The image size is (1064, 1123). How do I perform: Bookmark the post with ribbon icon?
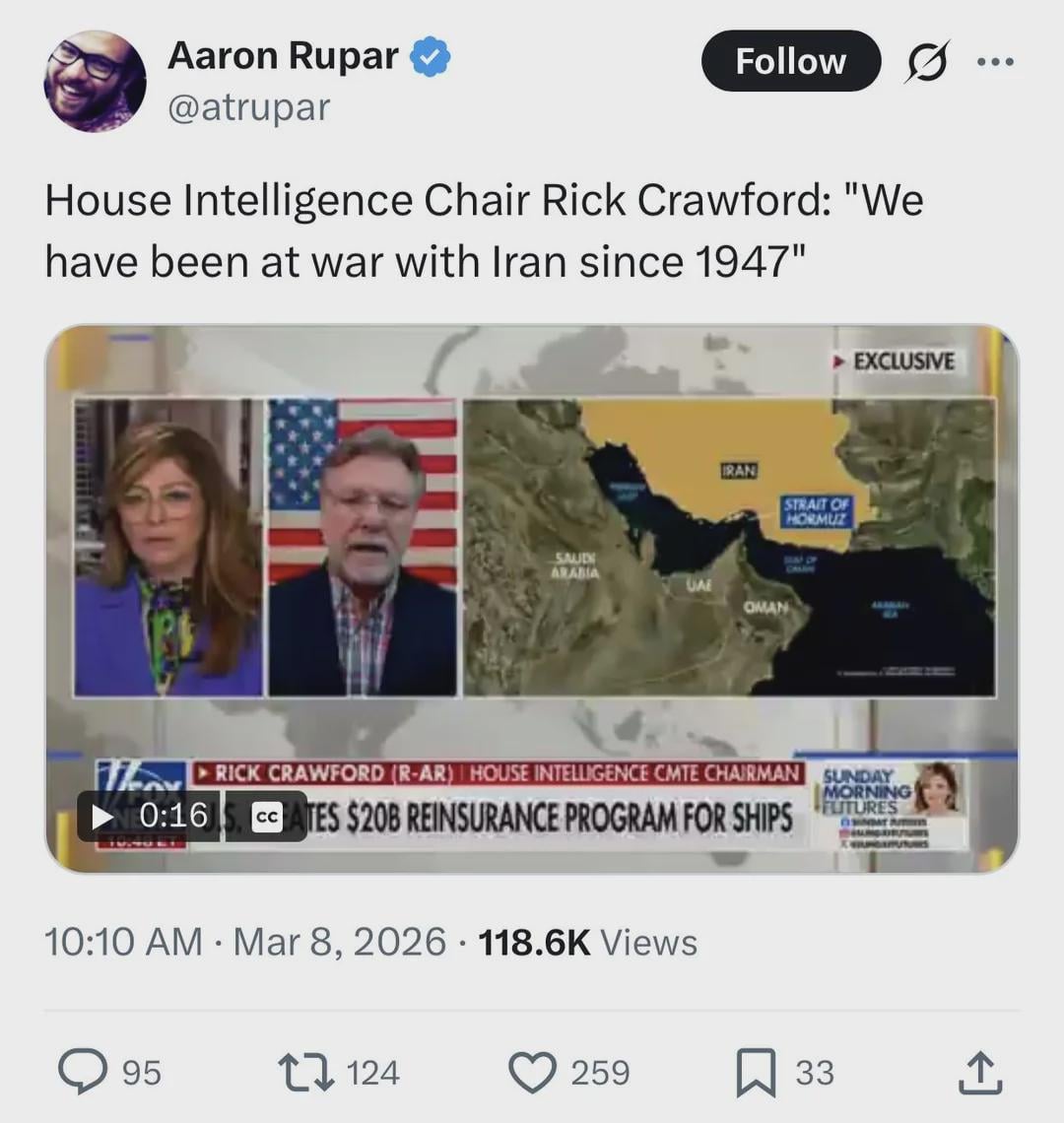tap(756, 1072)
